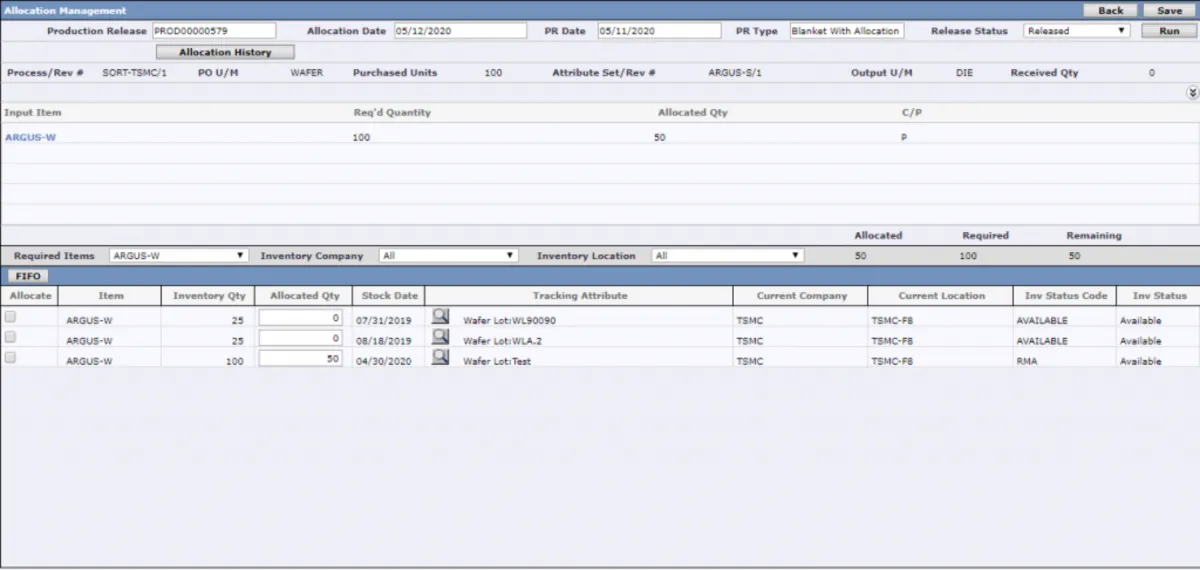
Task: Click magnifier icon for Wafer Lot Test
Action: click(440, 357)
